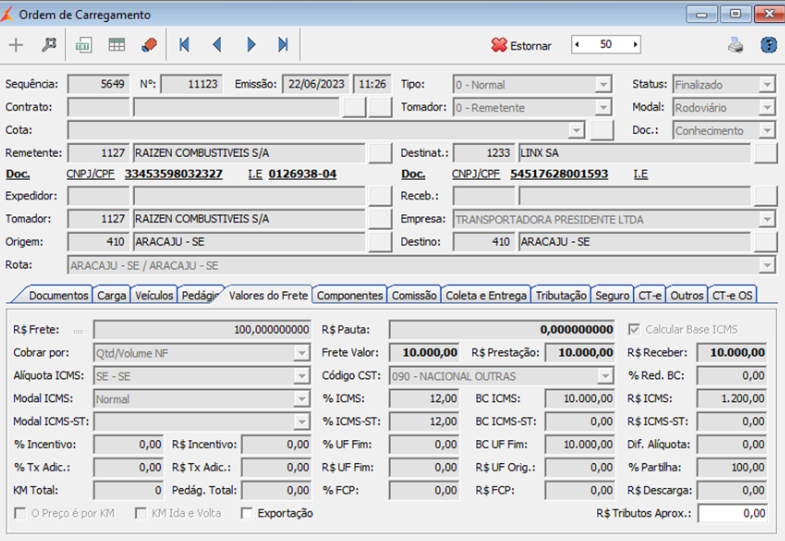Switch to the Tributação tab
The width and height of the screenshot is (785, 541).
click(561, 295)
